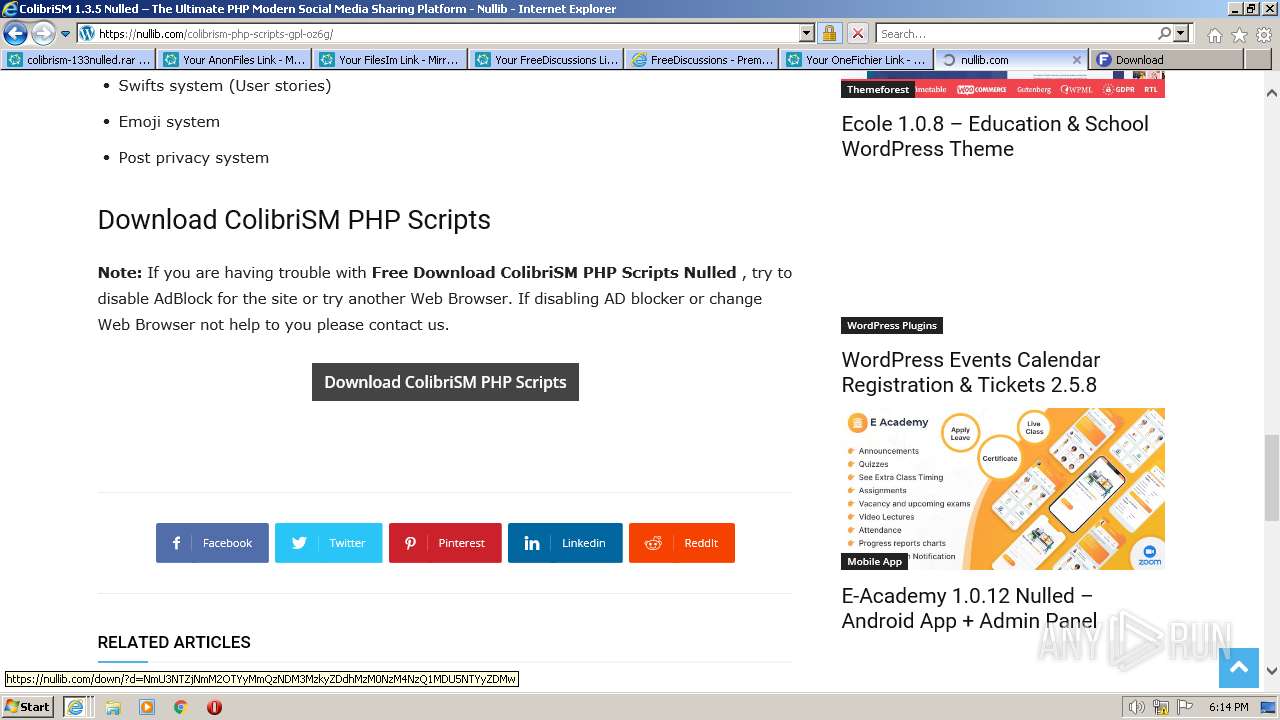Close the nullib.com tab
1280x720 pixels.
[x=1077, y=60]
